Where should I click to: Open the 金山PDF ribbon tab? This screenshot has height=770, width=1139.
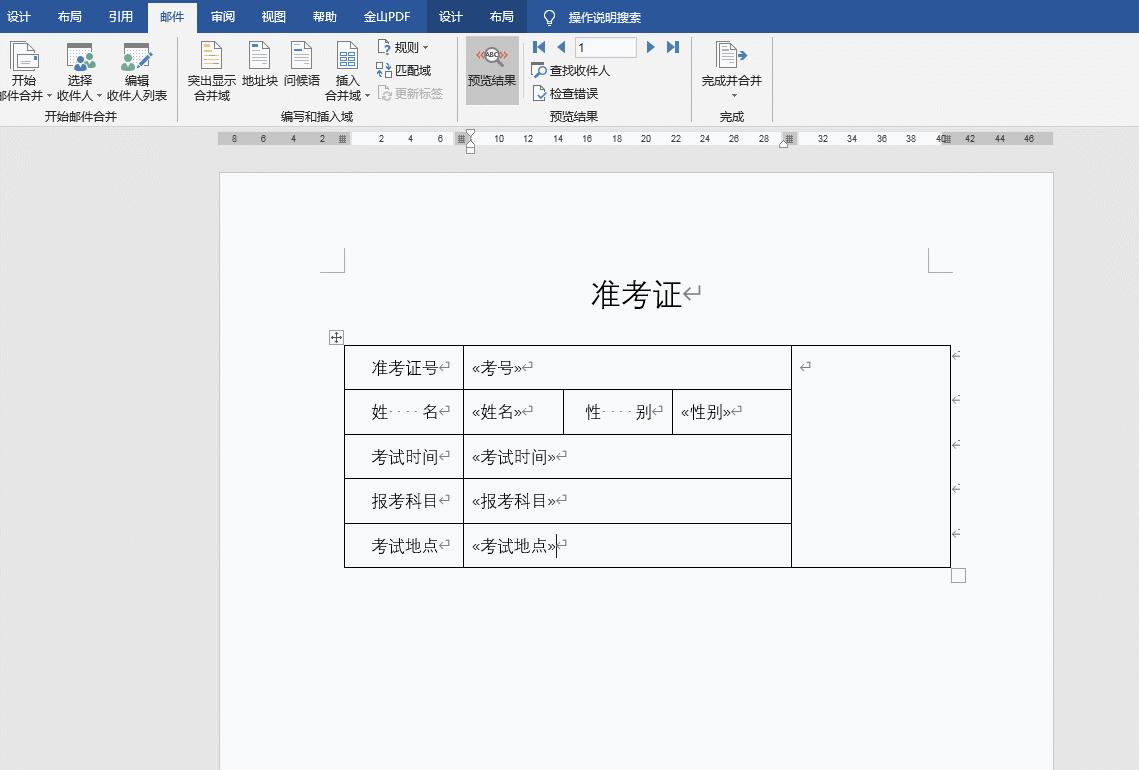pos(387,16)
